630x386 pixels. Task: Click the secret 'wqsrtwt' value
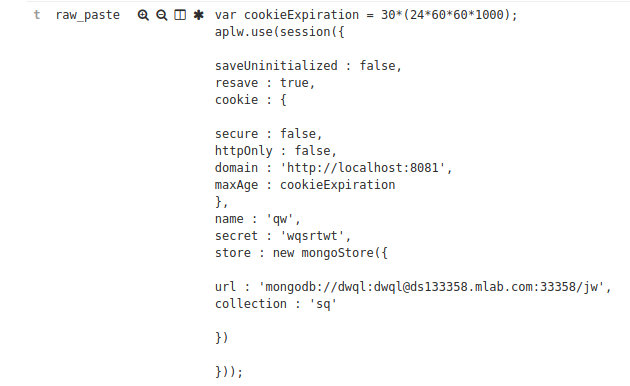pos(315,236)
